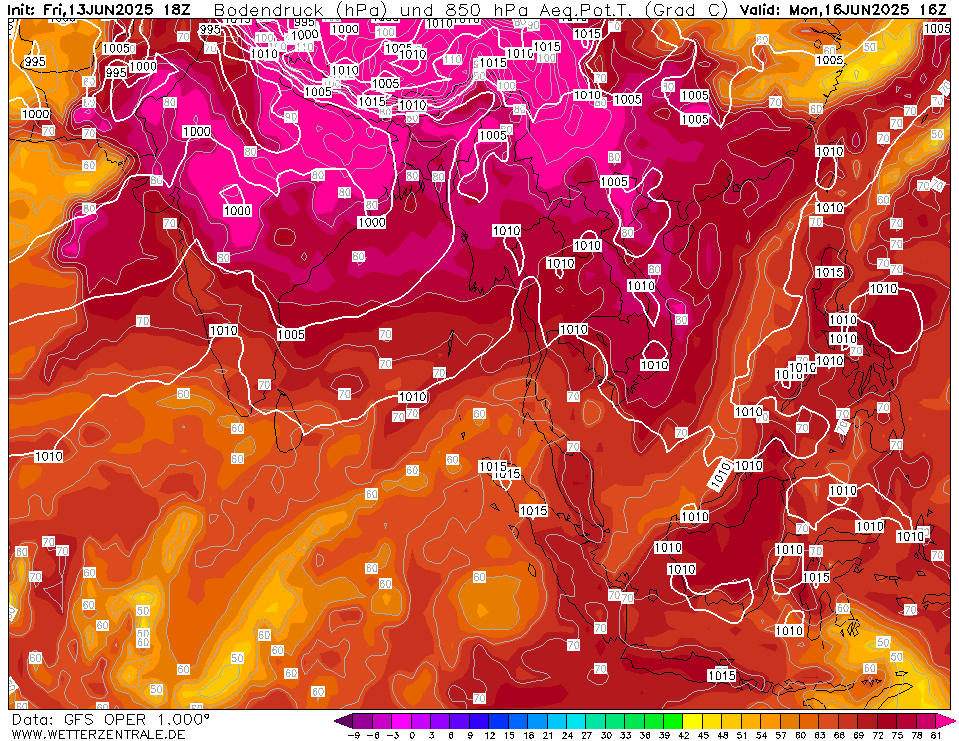Click the '-9' value under the color legend
The height and width of the screenshot is (741, 959).
point(353,735)
